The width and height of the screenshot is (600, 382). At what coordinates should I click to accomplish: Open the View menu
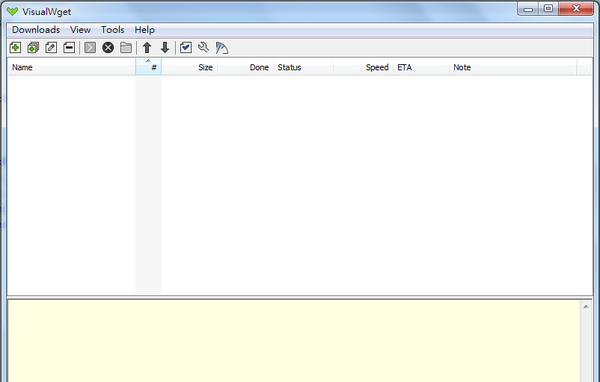click(80, 30)
